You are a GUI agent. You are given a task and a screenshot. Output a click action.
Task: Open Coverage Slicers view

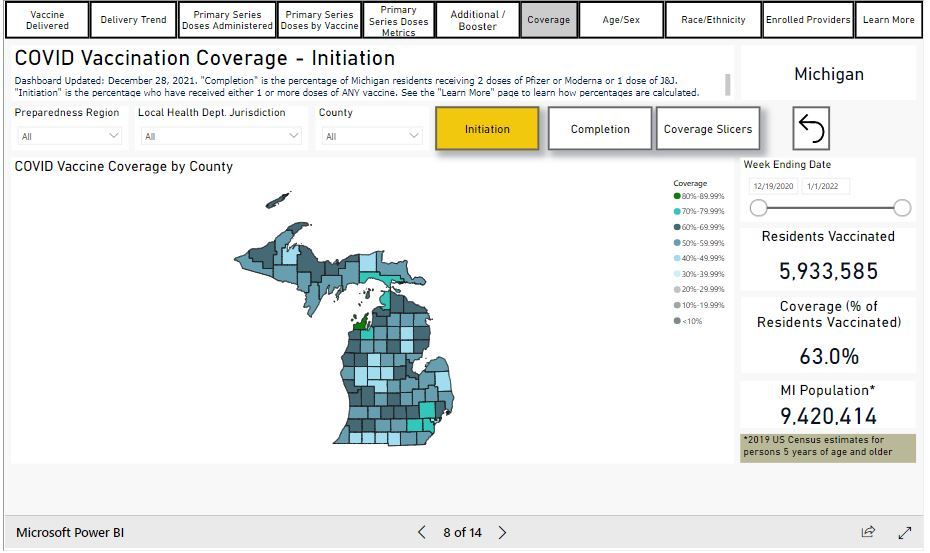point(707,129)
